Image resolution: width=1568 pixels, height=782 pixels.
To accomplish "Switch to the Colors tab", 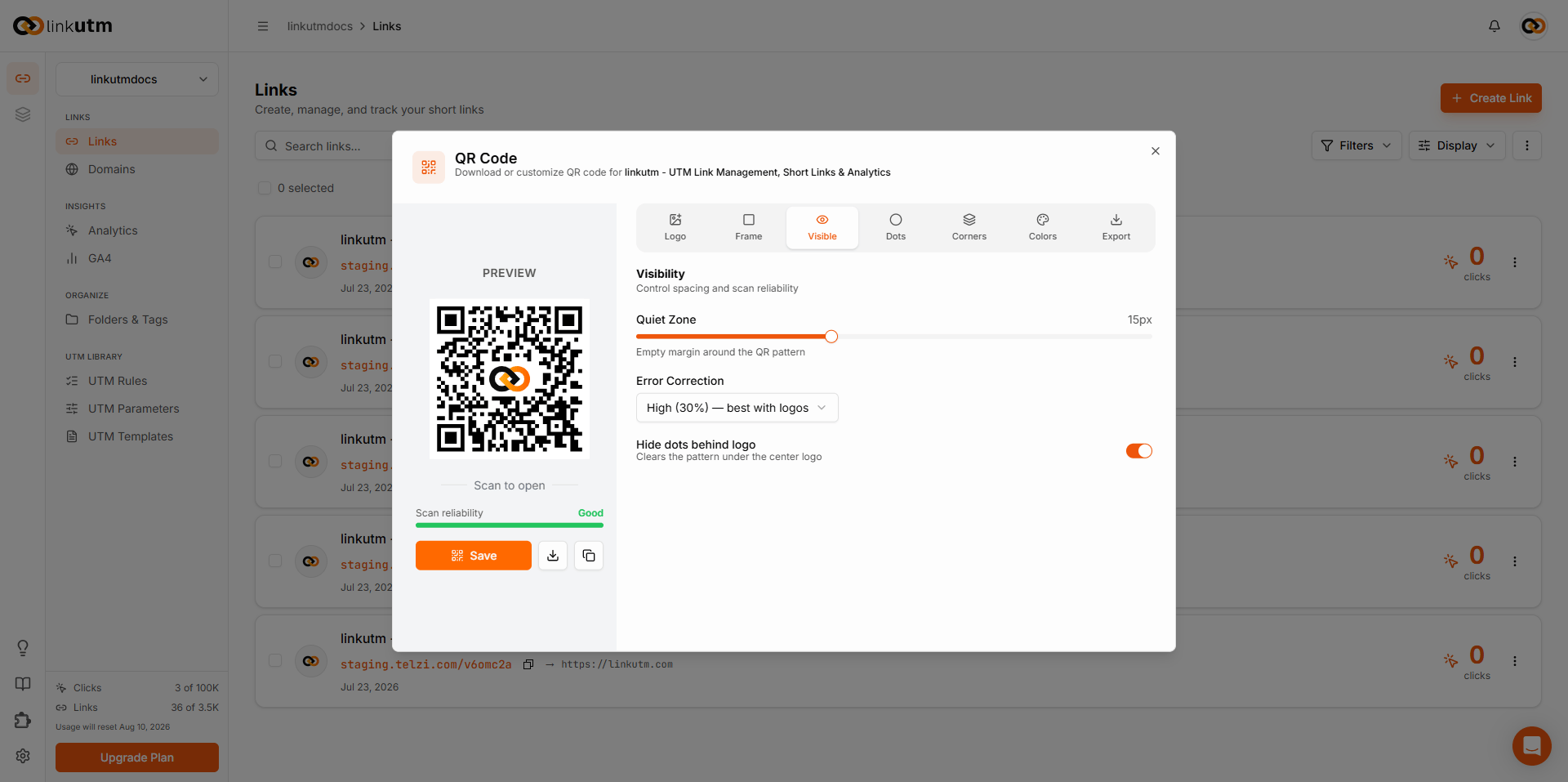I will [1043, 227].
